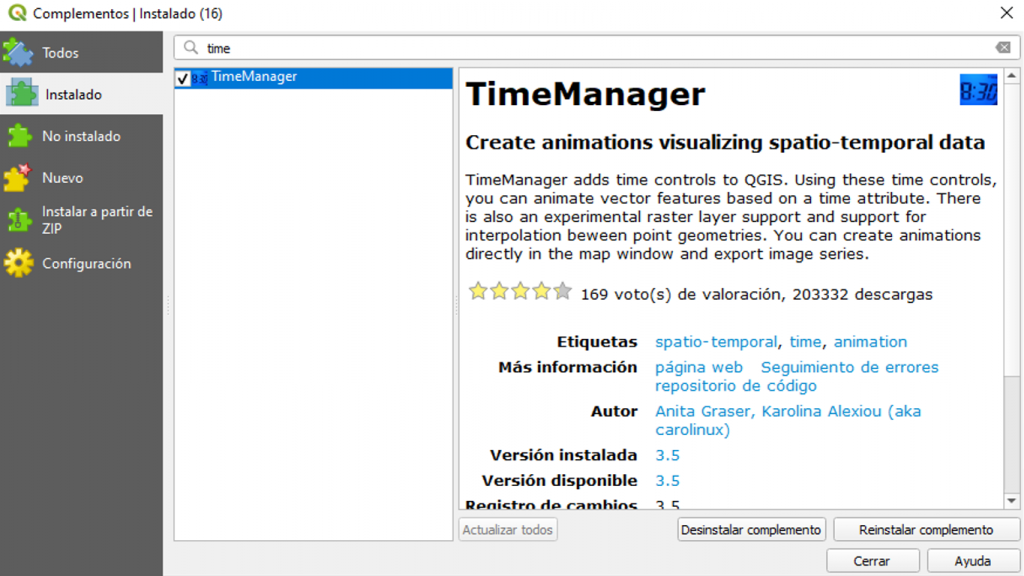This screenshot has width=1024, height=576.
Task: Click the spatio-temporal tag link
Action: tap(715, 342)
